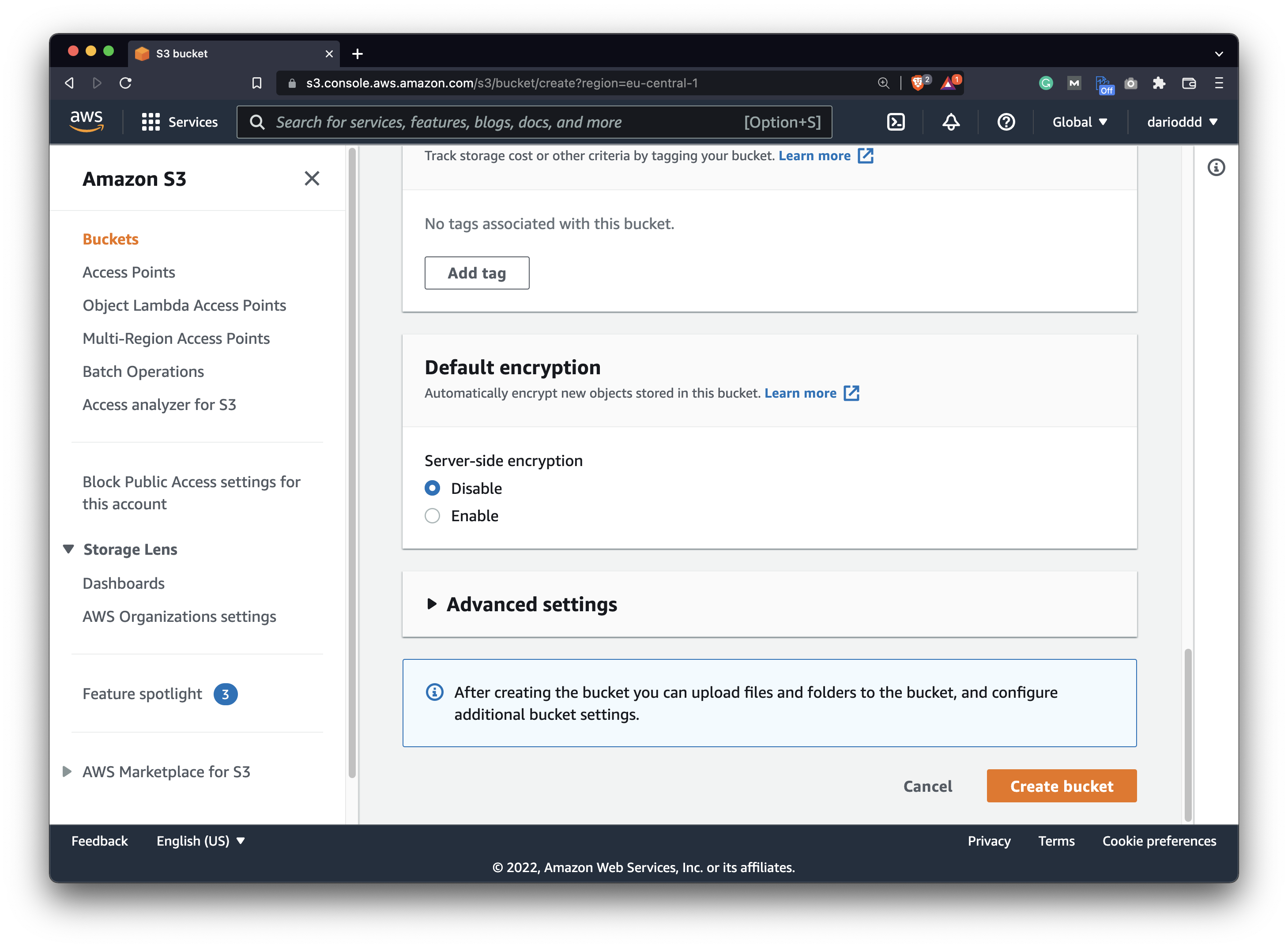Select Buckets in the sidebar
Image resolution: width=1288 pixels, height=948 pixels.
coord(110,239)
